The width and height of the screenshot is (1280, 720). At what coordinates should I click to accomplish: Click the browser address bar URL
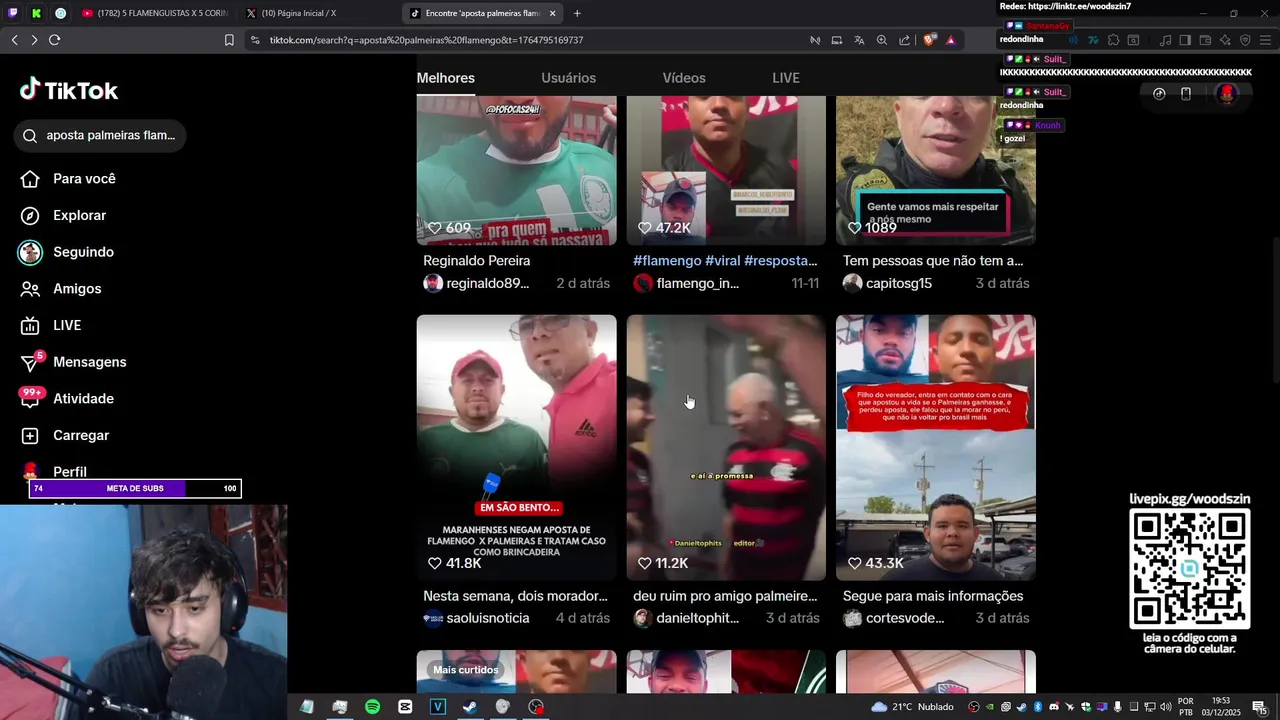[426, 40]
